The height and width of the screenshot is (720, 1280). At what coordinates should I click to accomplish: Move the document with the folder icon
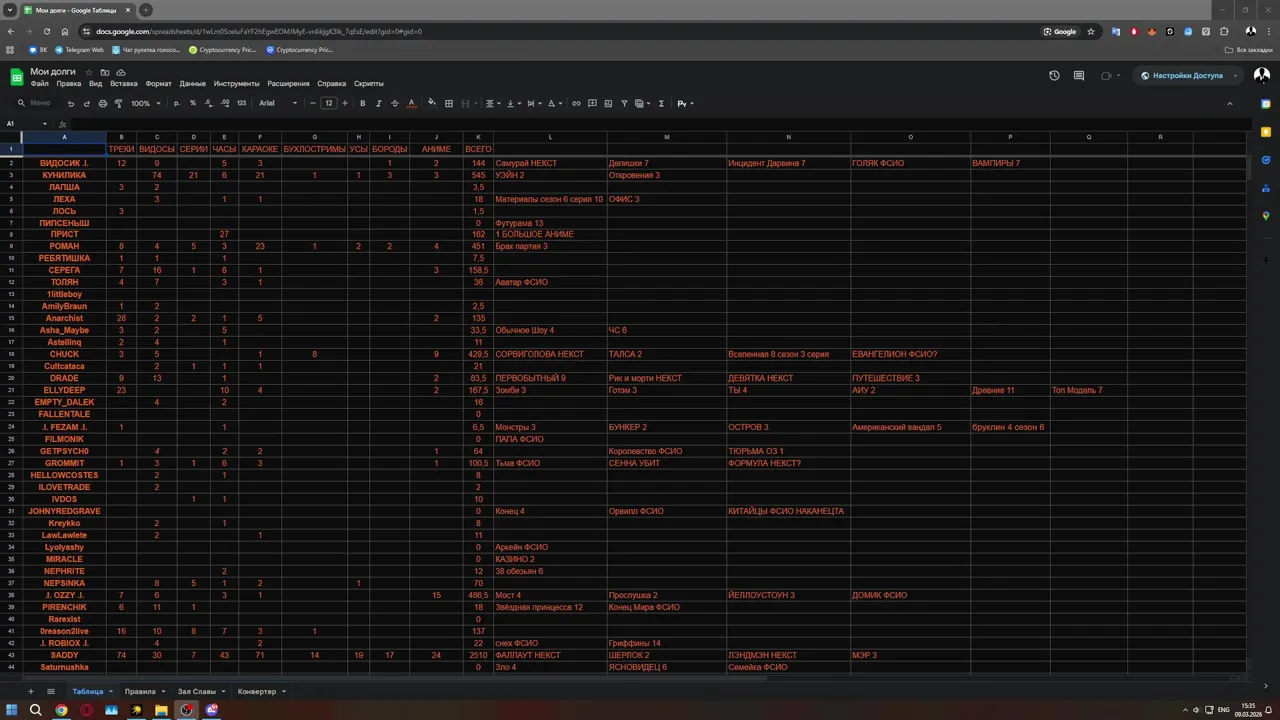coord(105,72)
